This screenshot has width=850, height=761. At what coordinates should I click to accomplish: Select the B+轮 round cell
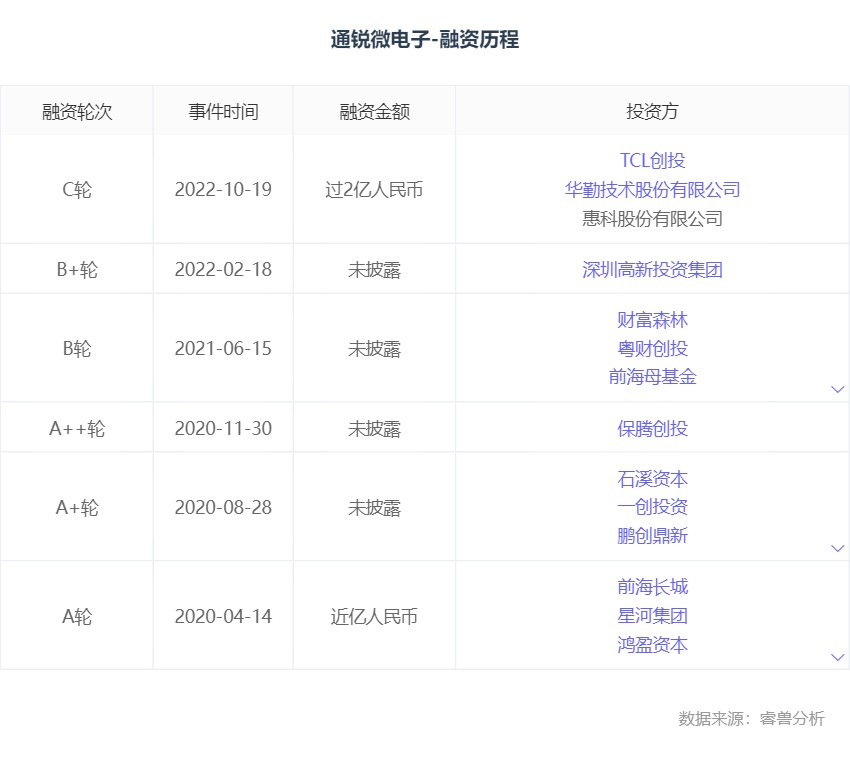click(77, 269)
